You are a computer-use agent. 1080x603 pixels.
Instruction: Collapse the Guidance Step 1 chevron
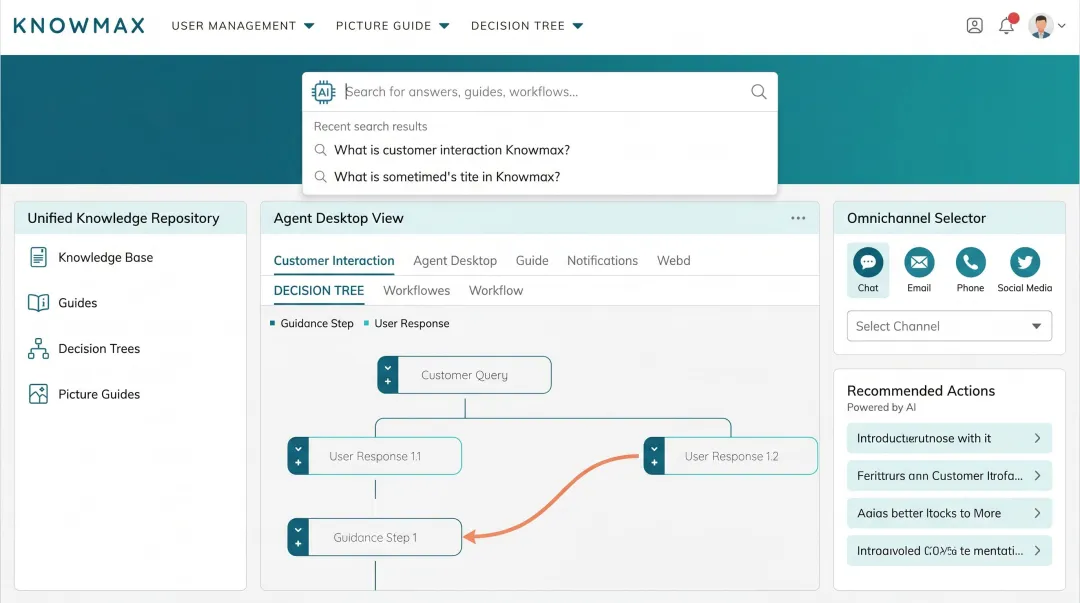click(x=298, y=530)
